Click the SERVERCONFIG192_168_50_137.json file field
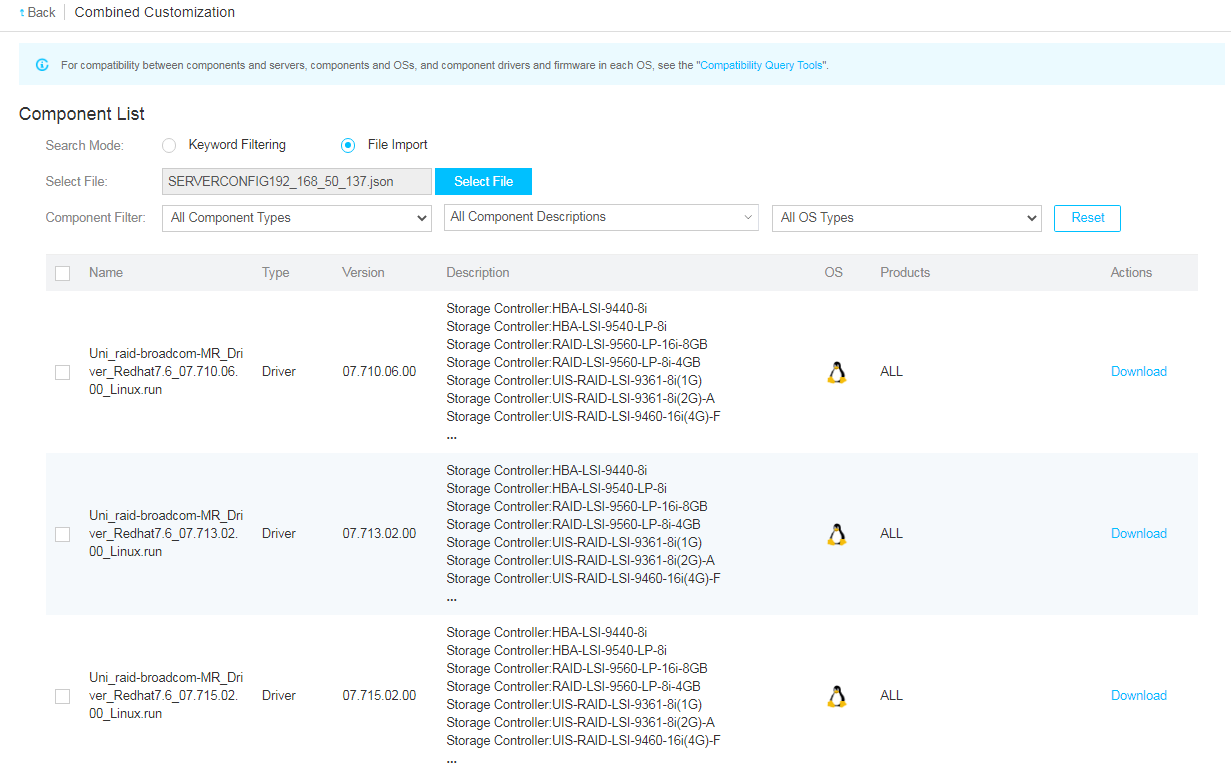 (x=297, y=181)
